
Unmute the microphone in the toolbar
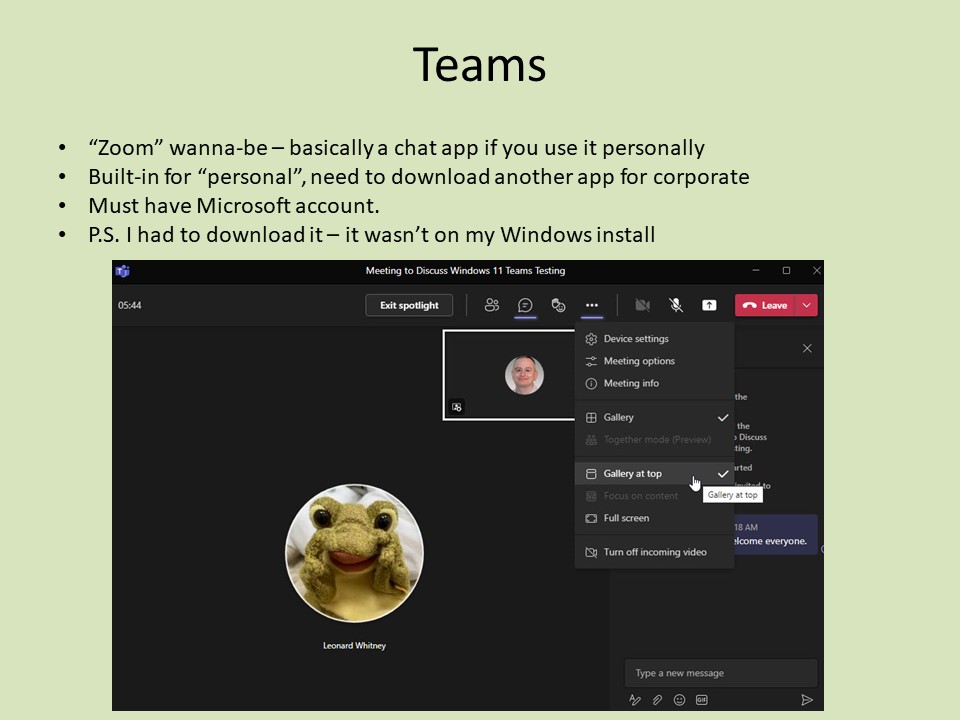(x=676, y=305)
